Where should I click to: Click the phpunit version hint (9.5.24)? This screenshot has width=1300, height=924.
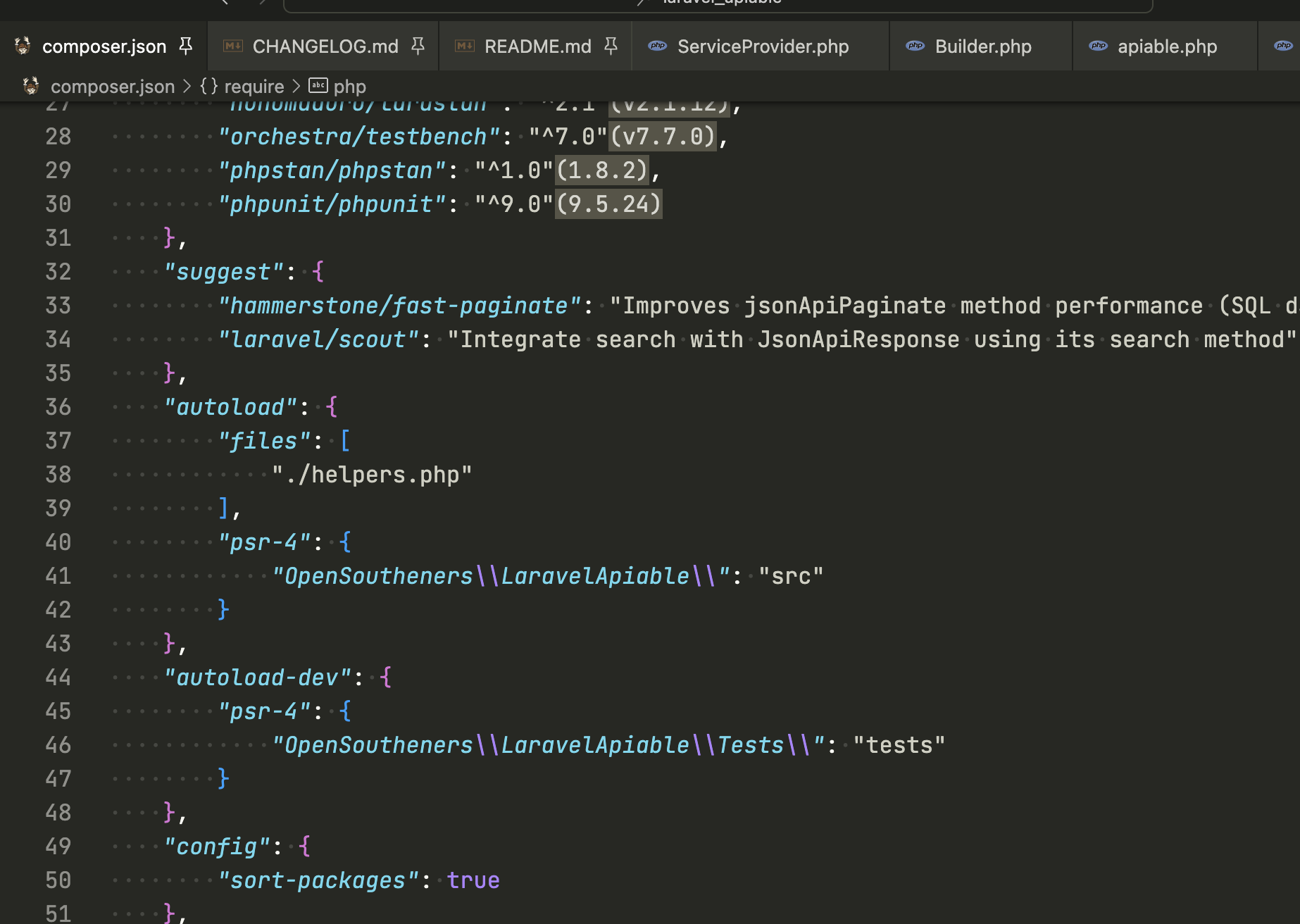point(608,204)
